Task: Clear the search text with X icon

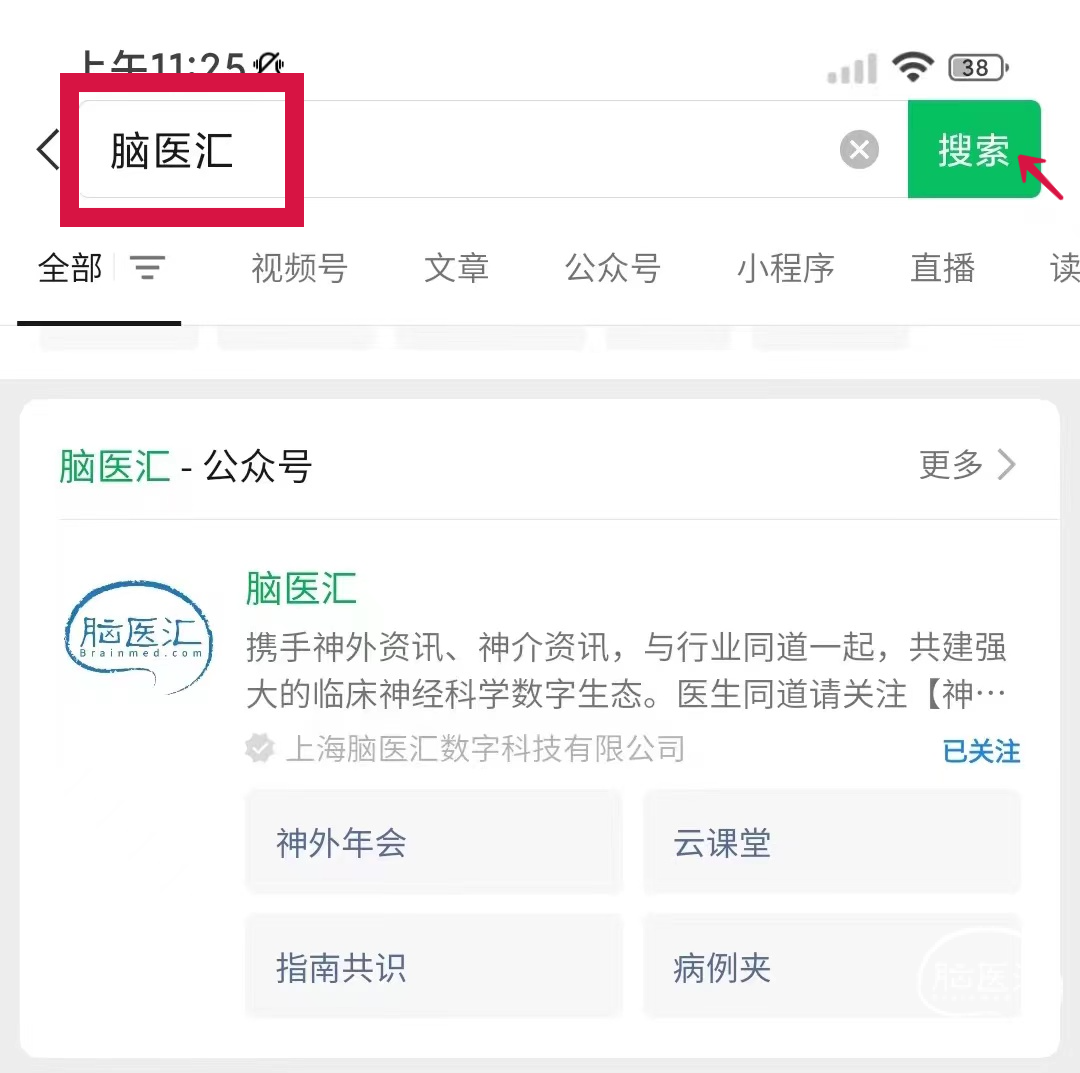Action: pyautogui.click(x=858, y=151)
